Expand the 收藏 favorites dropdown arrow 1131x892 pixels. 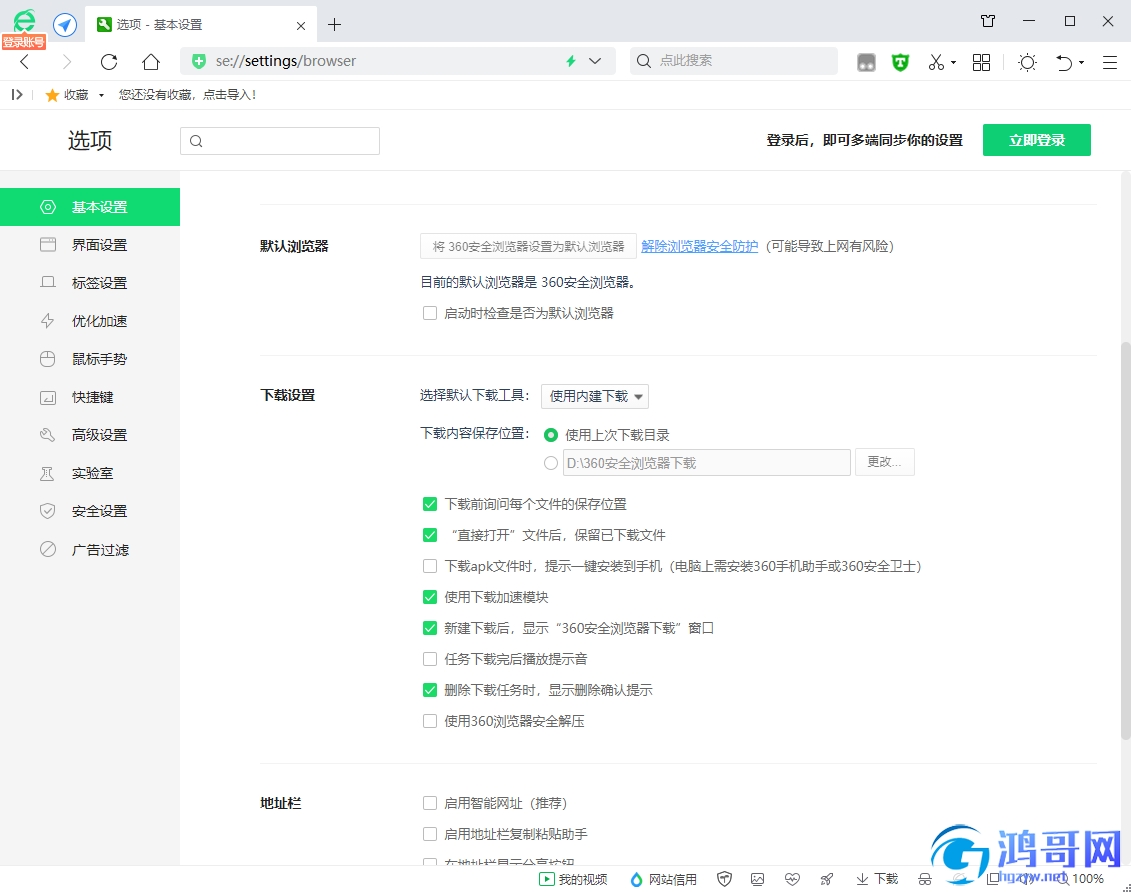pyautogui.click(x=101, y=95)
